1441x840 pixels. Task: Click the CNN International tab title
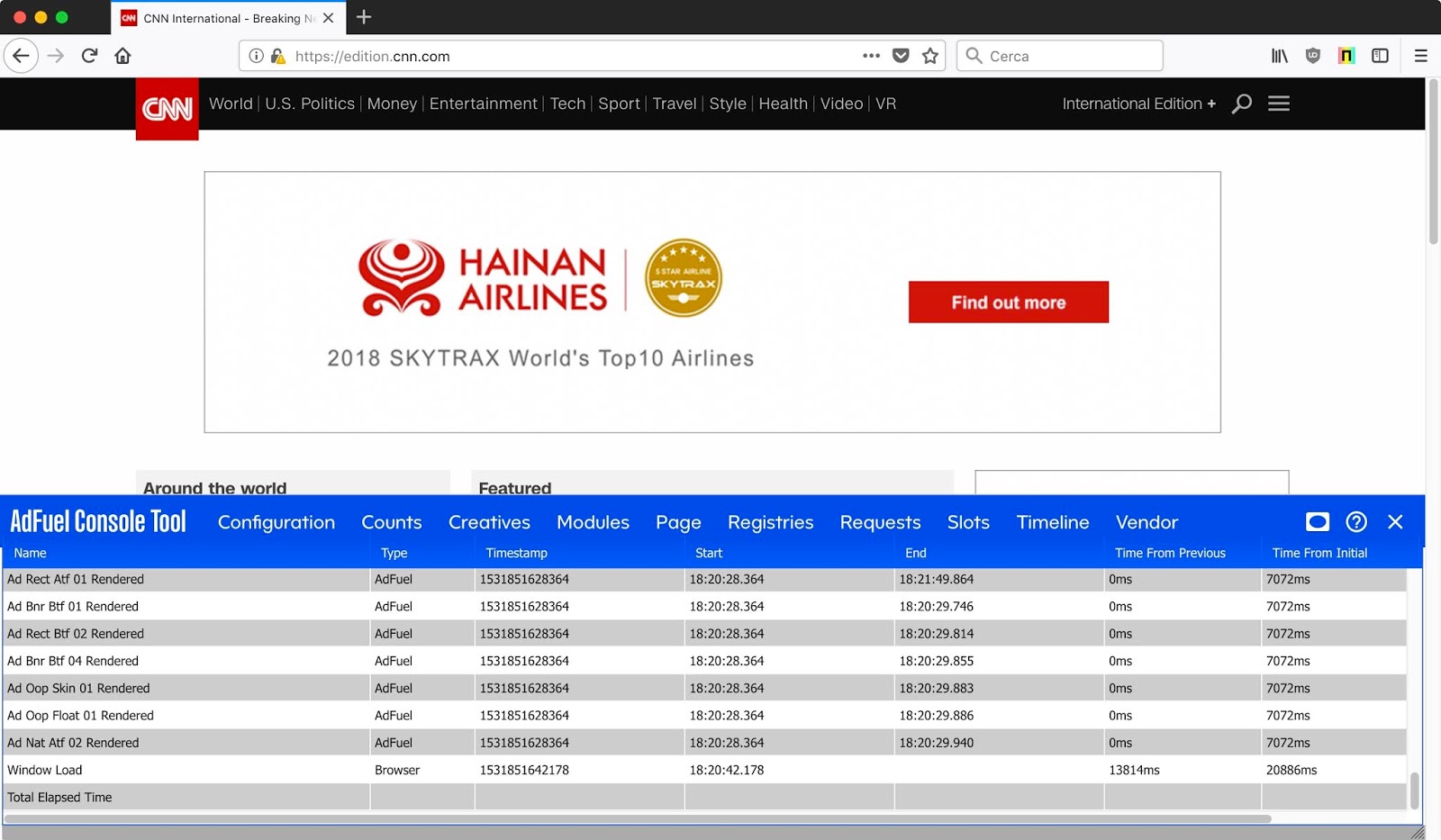(x=229, y=18)
